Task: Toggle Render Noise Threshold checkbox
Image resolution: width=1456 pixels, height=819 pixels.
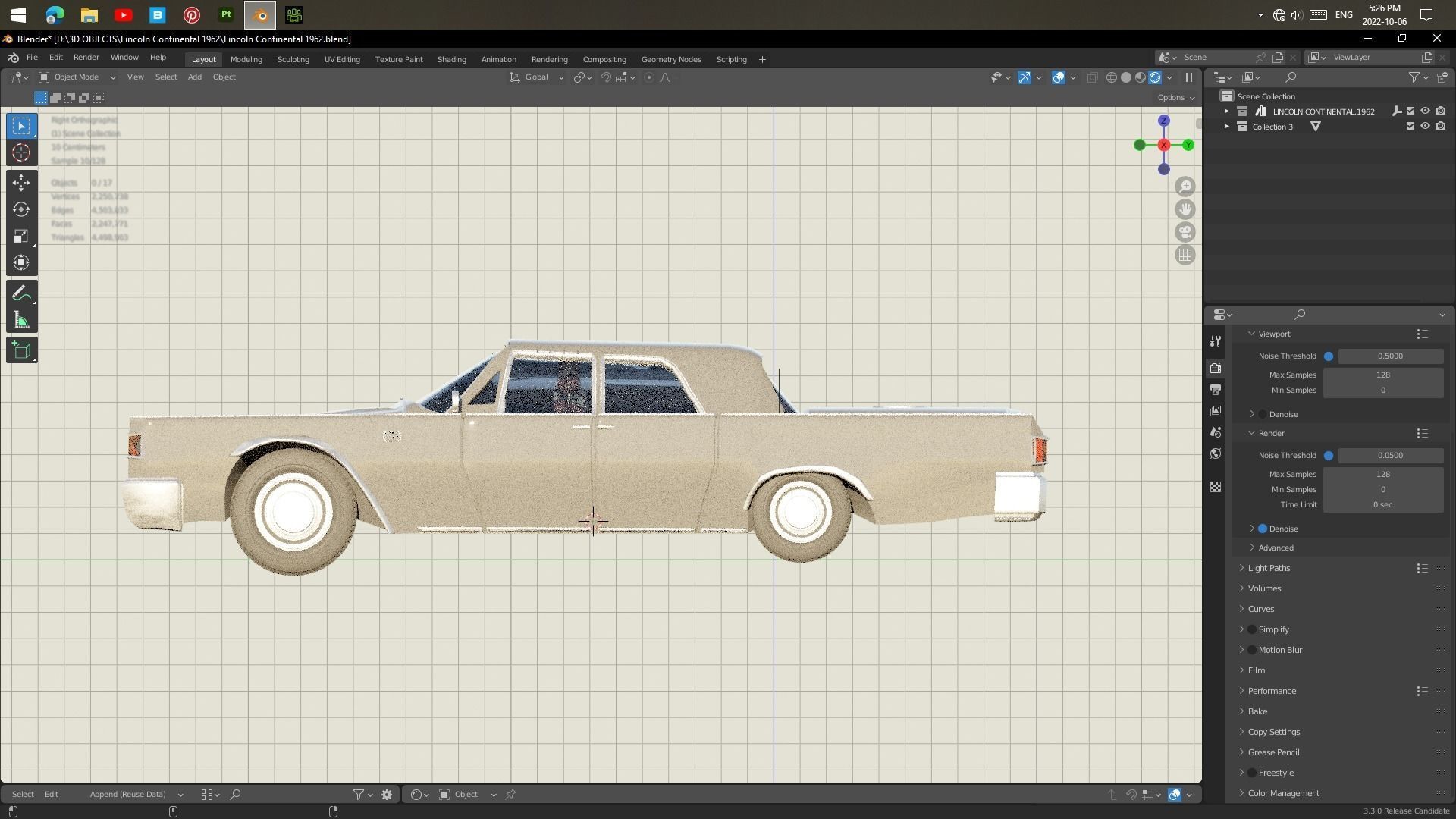Action: click(x=1329, y=456)
